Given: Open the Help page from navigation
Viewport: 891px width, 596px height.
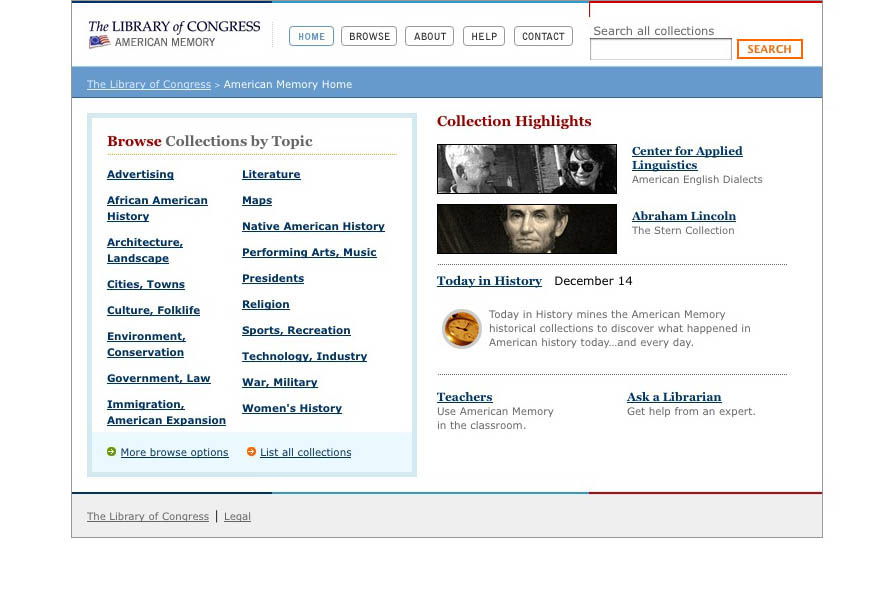Looking at the screenshot, I should tap(484, 37).
